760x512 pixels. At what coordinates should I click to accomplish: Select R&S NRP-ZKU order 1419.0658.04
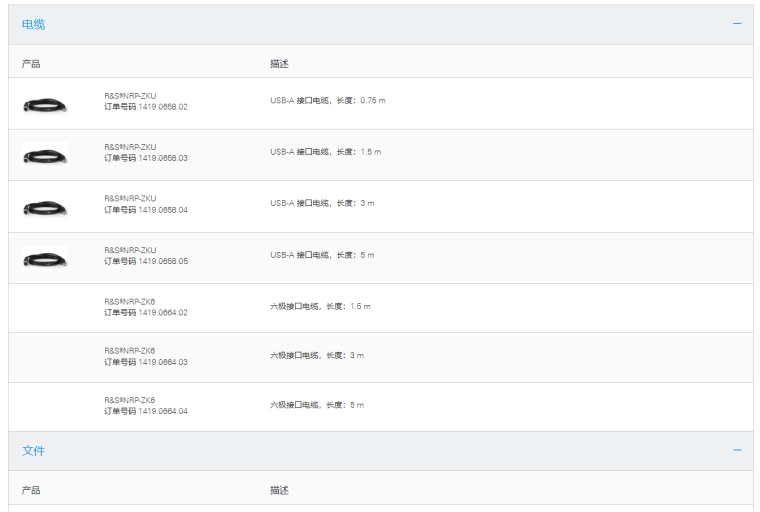146,203
